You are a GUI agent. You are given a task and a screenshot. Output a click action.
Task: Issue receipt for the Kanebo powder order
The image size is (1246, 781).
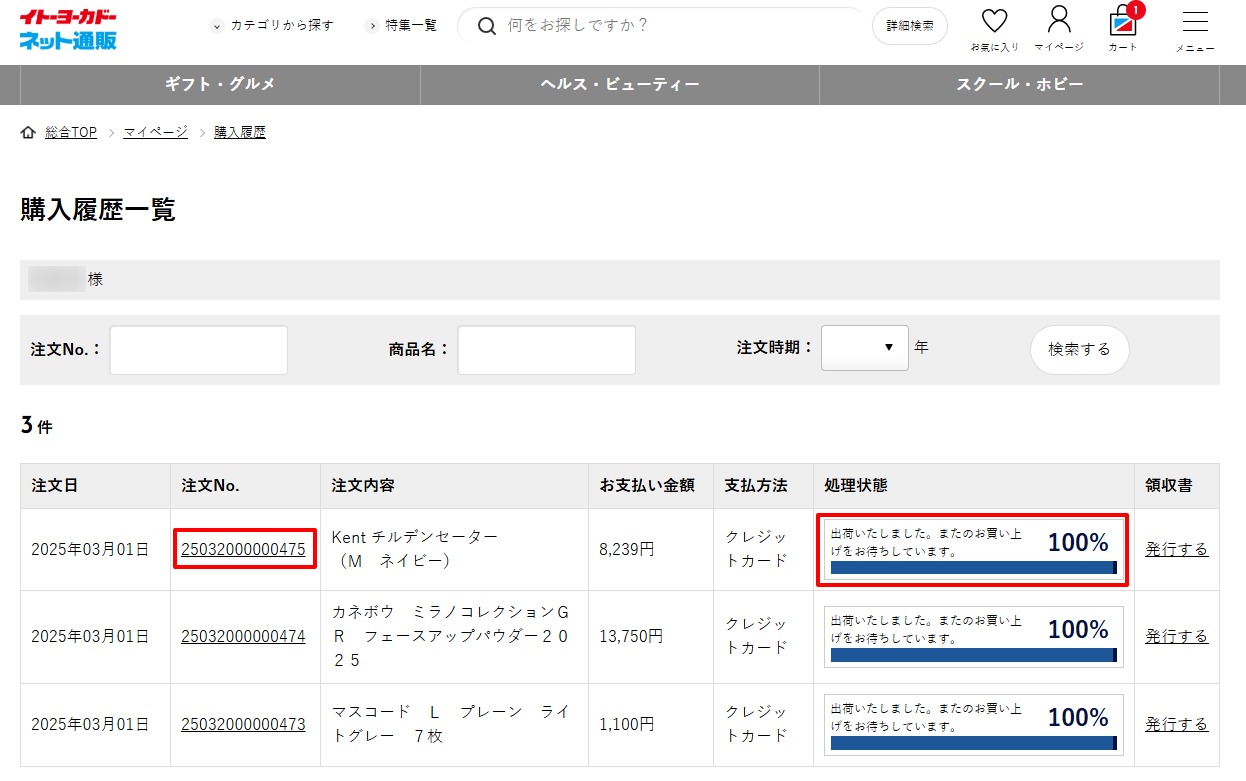coord(1176,636)
